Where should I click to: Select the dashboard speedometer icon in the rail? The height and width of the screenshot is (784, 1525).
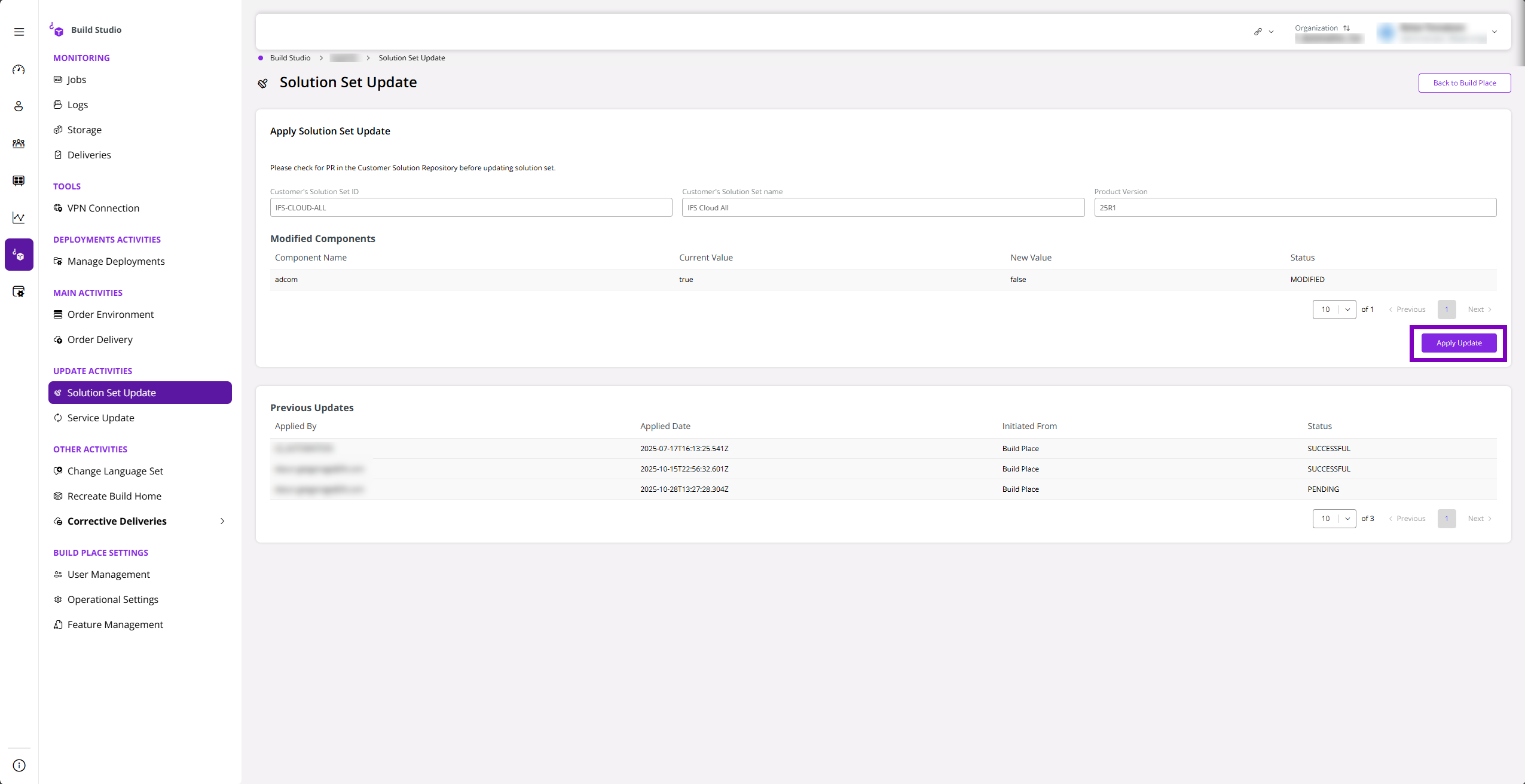(x=19, y=69)
